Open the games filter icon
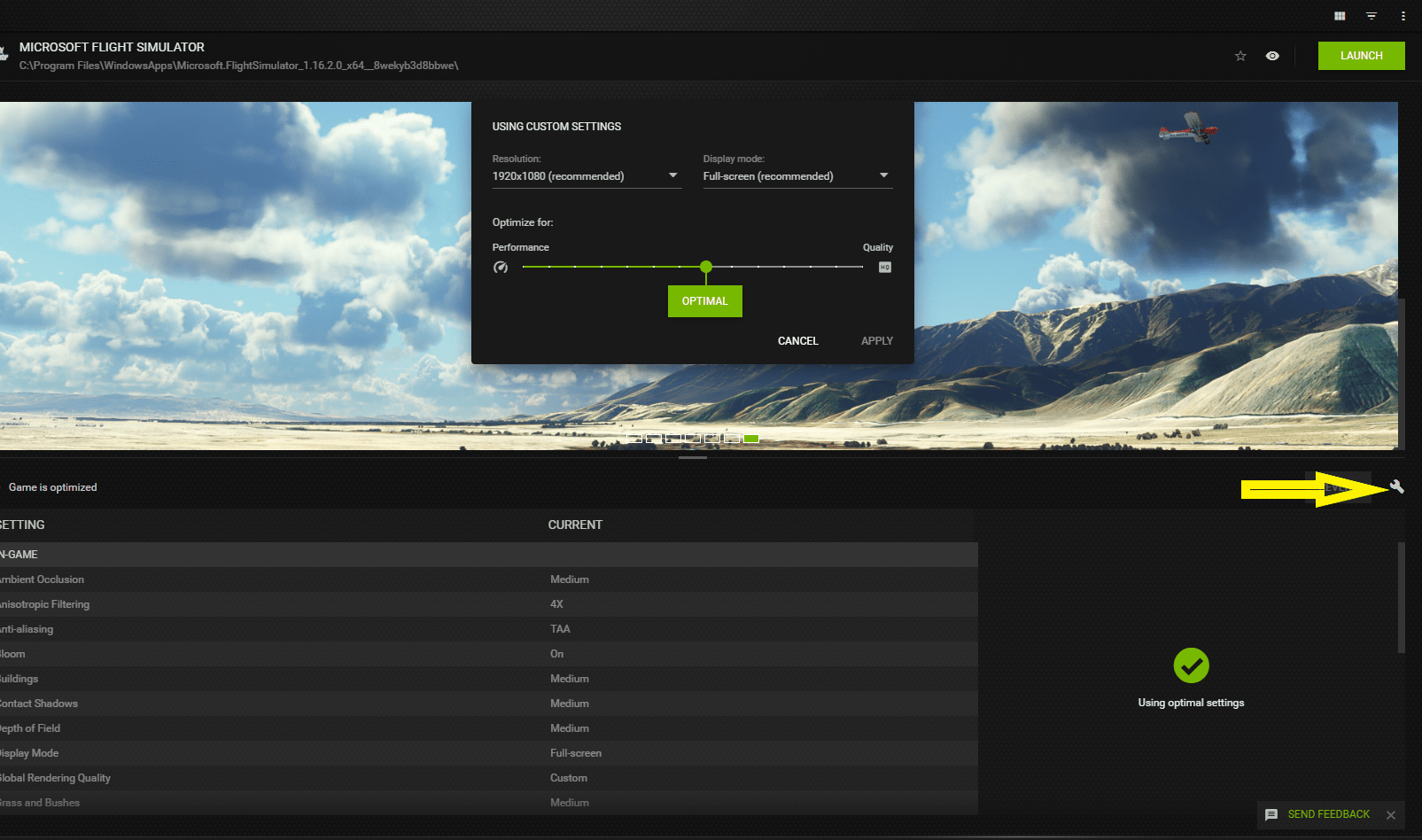The width and height of the screenshot is (1422, 840). [1371, 15]
